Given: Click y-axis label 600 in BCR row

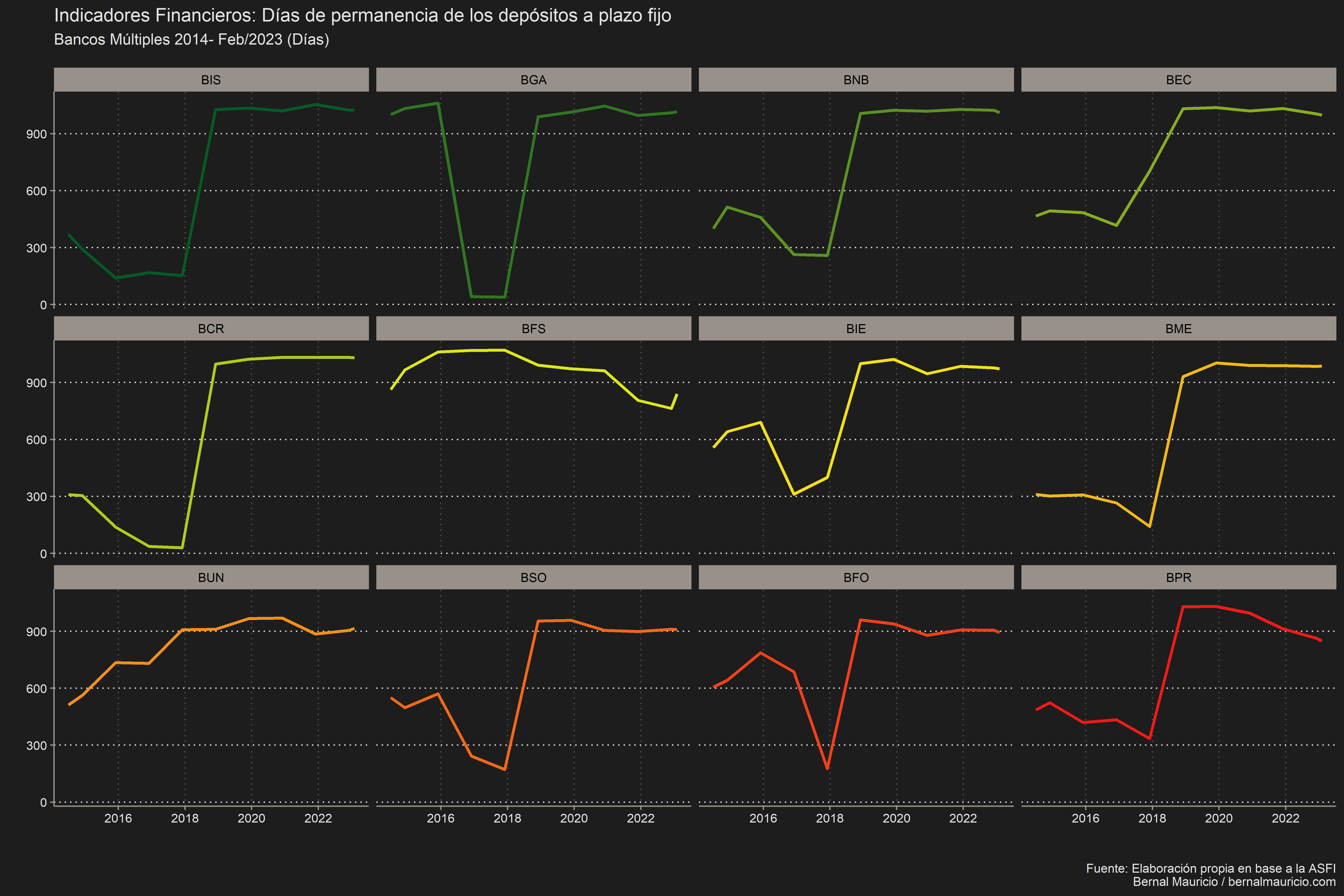Looking at the screenshot, I should tap(37, 440).
